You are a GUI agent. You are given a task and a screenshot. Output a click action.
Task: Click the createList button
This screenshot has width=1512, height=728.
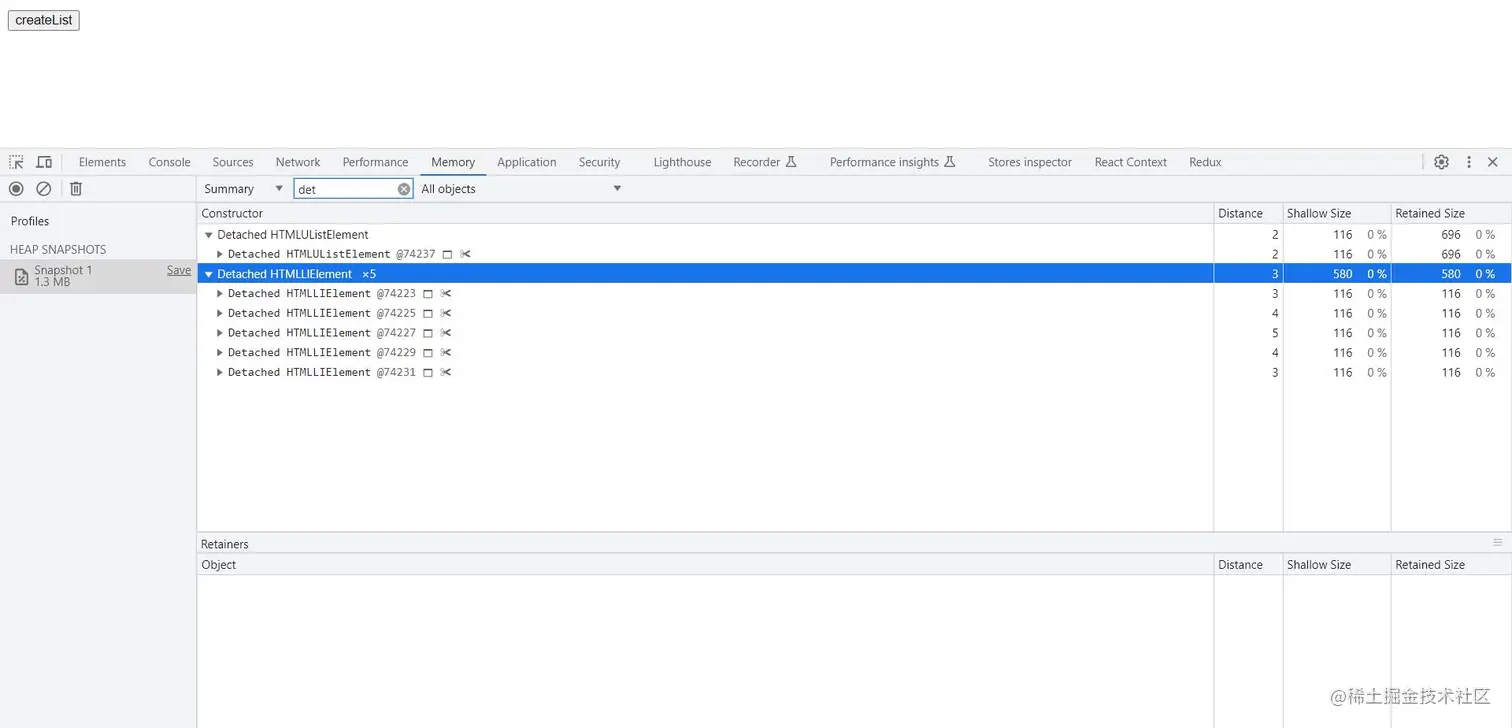coord(44,20)
